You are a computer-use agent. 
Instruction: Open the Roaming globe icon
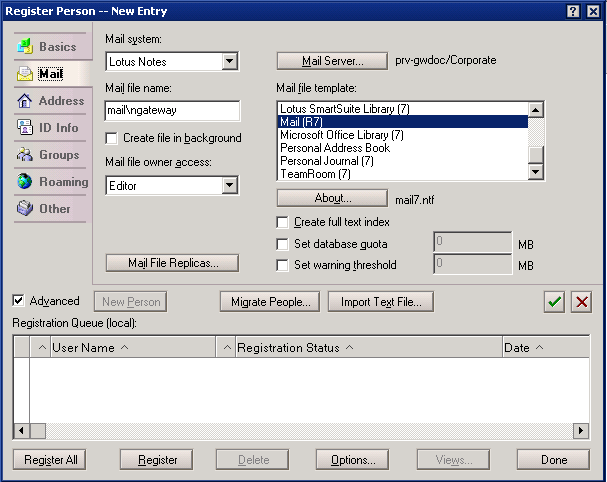[x=25, y=181]
